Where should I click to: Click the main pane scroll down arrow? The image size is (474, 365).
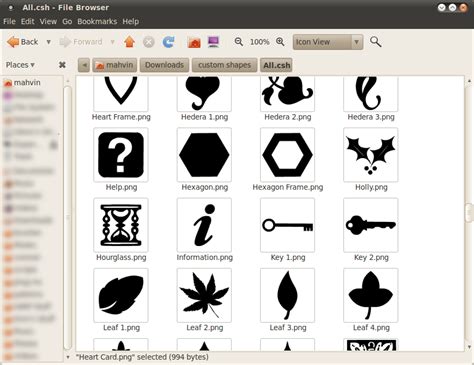click(469, 347)
